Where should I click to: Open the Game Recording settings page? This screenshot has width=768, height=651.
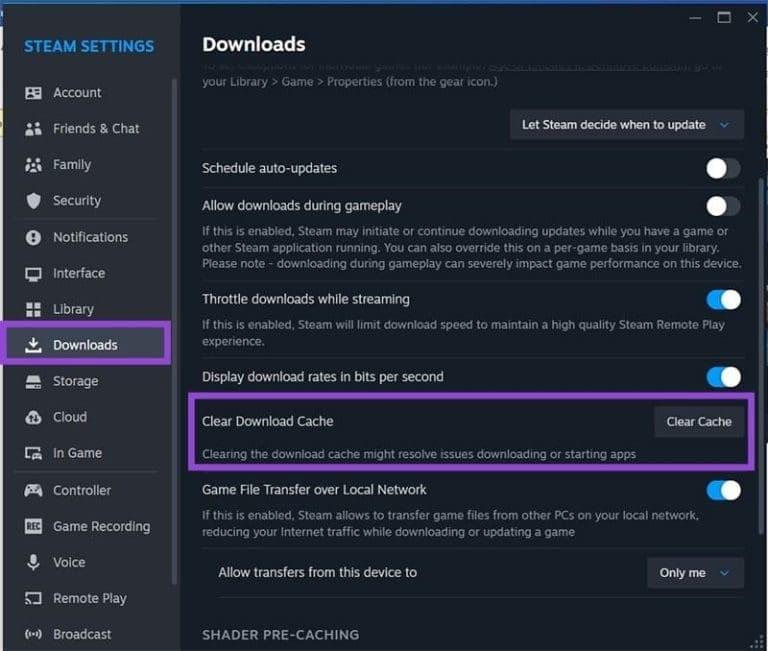point(101,526)
